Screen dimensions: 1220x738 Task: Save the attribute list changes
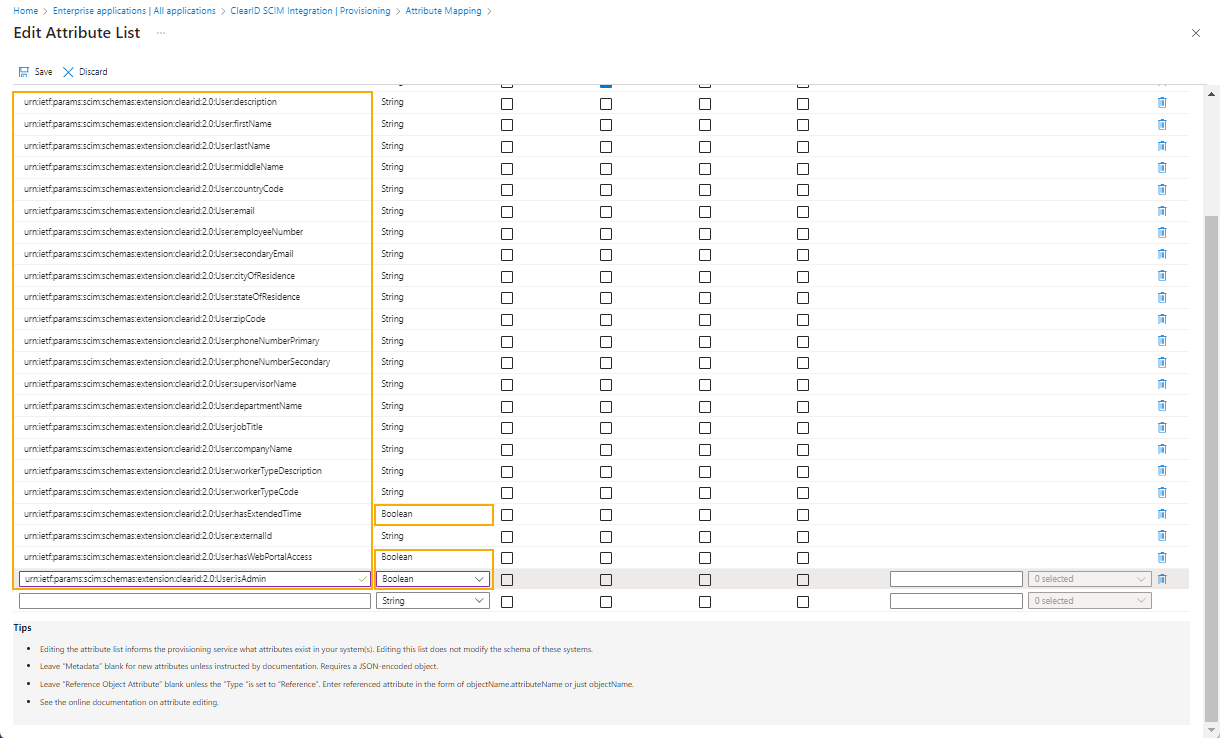34,71
